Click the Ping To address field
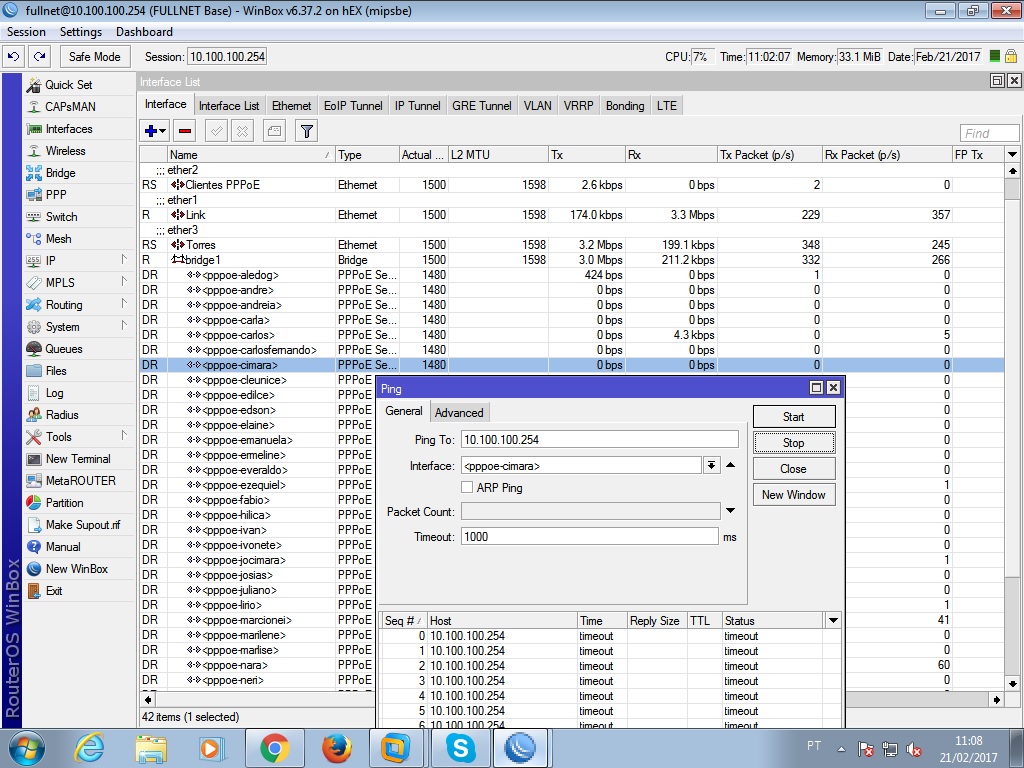The image size is (1024, 768). point(599,439)
